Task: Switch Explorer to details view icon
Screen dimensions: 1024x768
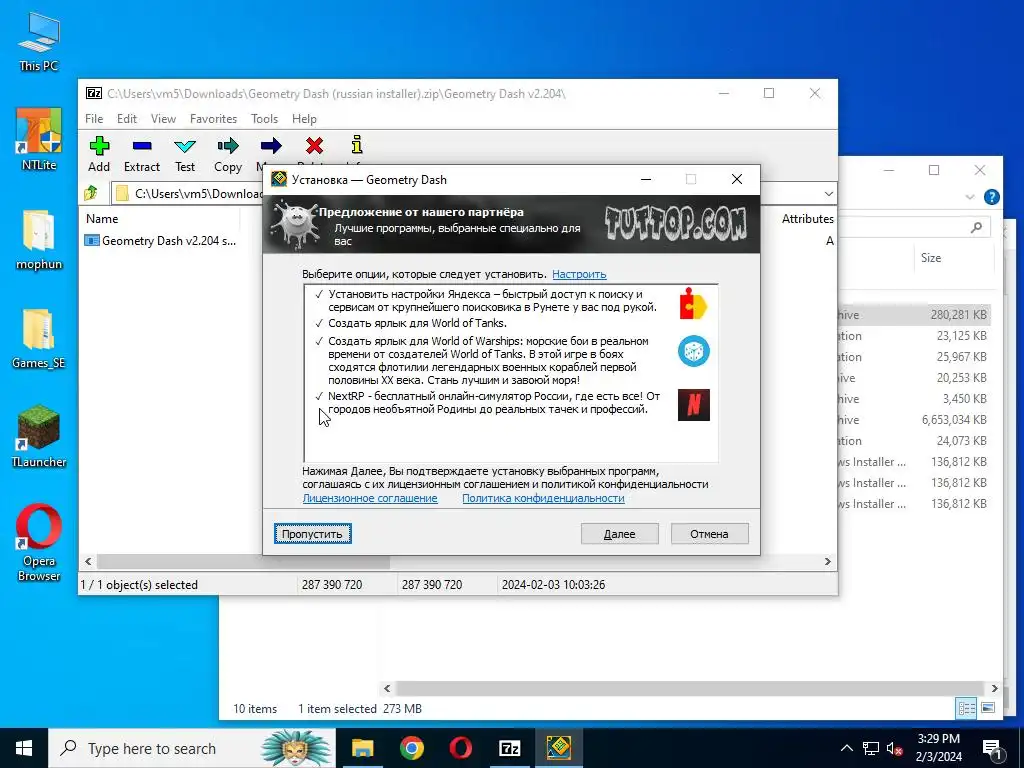Action: (x=967, y=708)
